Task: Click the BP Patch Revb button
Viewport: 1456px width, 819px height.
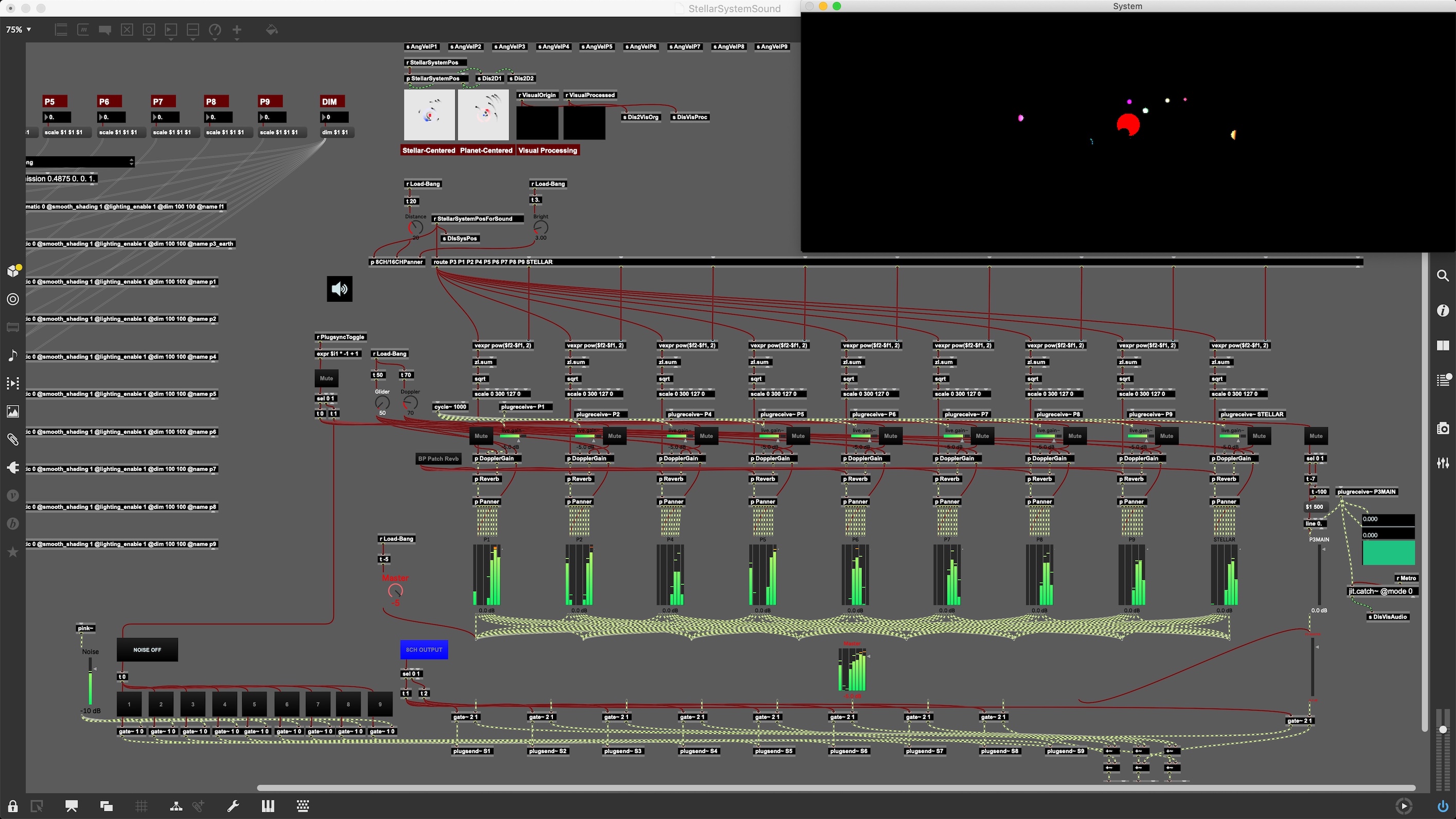Action: [x=438, y=459]
